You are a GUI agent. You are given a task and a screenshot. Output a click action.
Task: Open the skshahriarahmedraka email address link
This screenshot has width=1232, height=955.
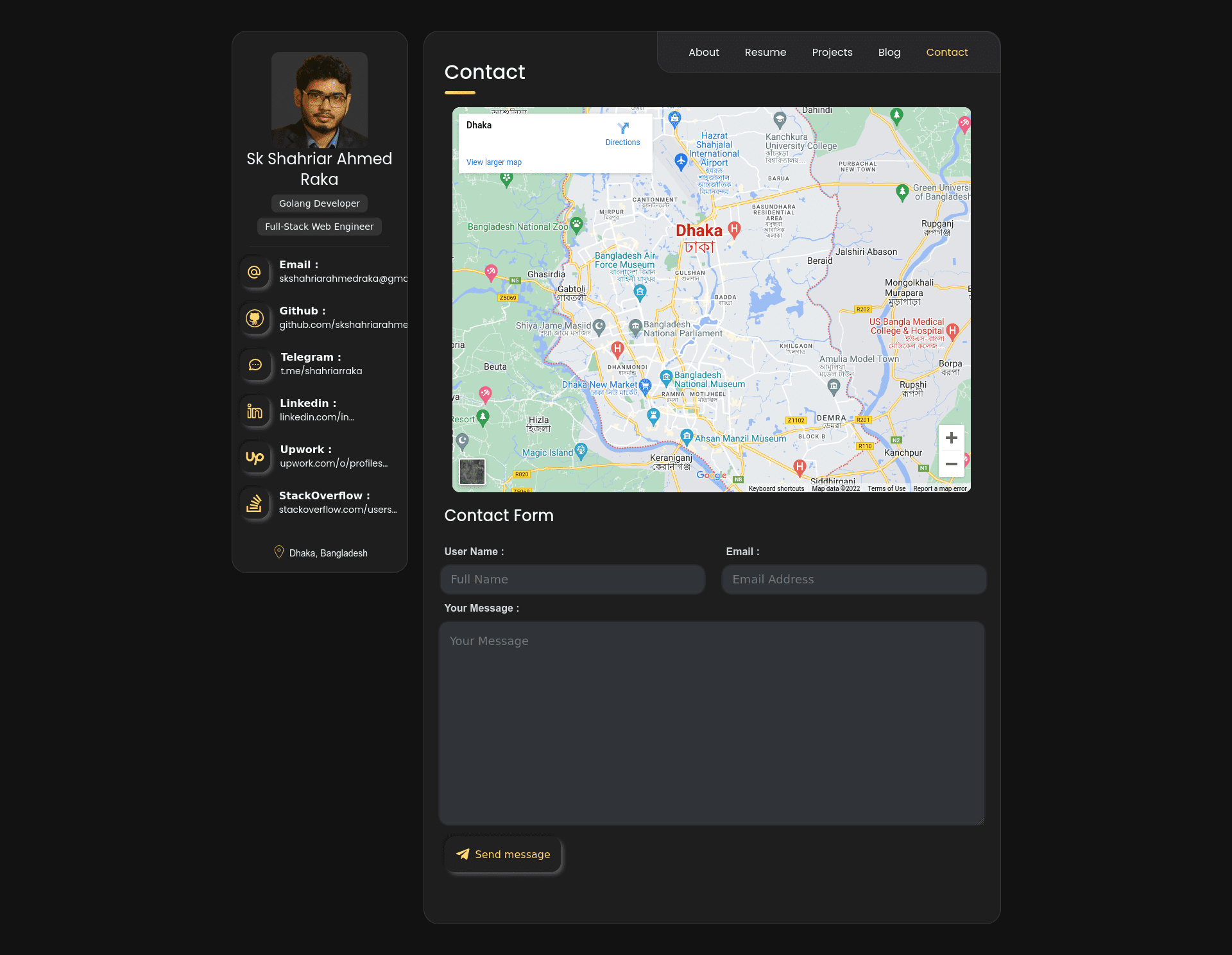pos(343,279)
